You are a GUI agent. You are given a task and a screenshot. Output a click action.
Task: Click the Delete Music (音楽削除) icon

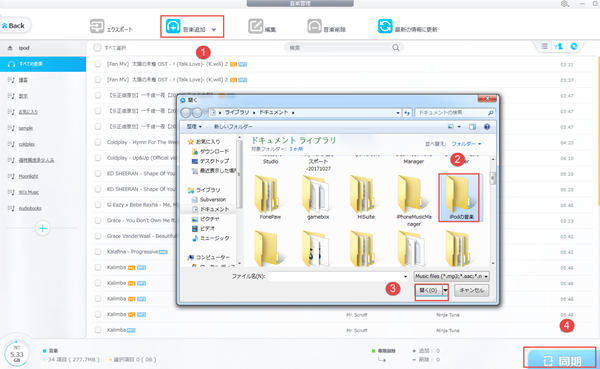tap(314, 26)
